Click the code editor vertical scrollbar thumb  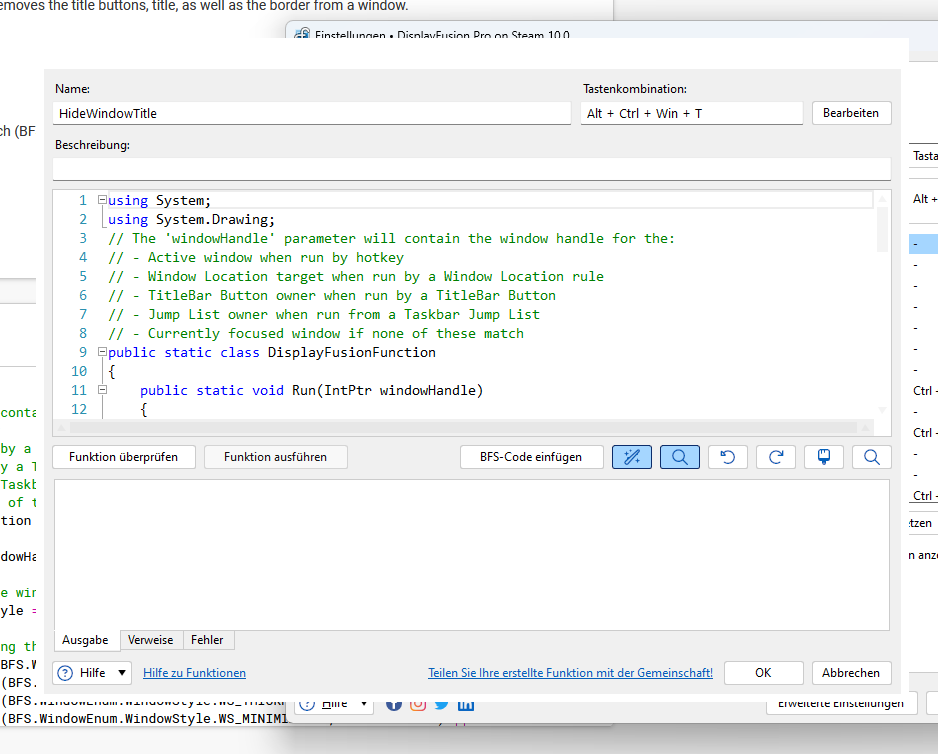point(882,230)
